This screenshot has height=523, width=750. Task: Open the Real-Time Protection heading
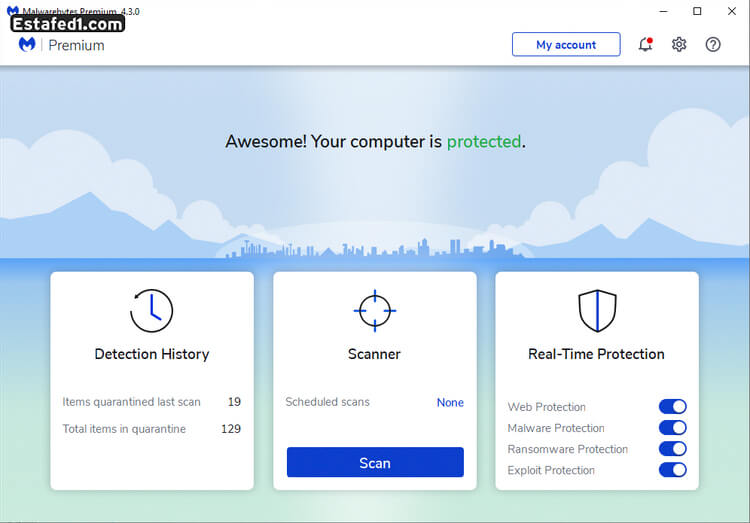pyautogui.click(x=597, y=354)
